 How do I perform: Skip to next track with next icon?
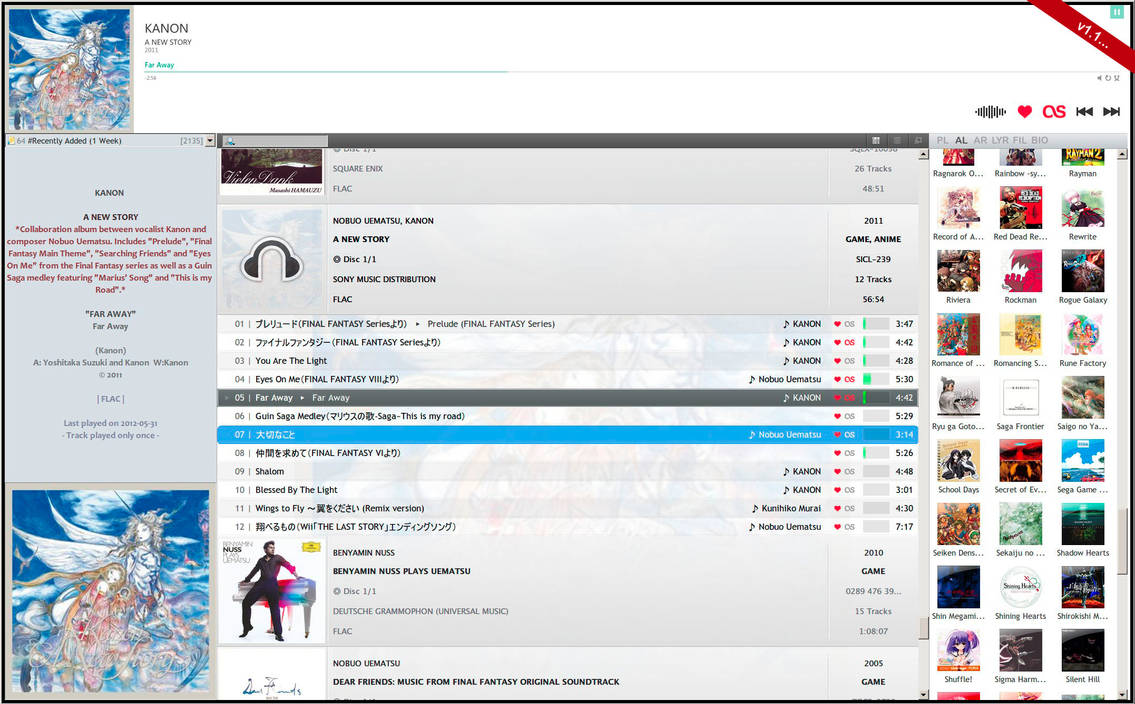[1113, 112]
